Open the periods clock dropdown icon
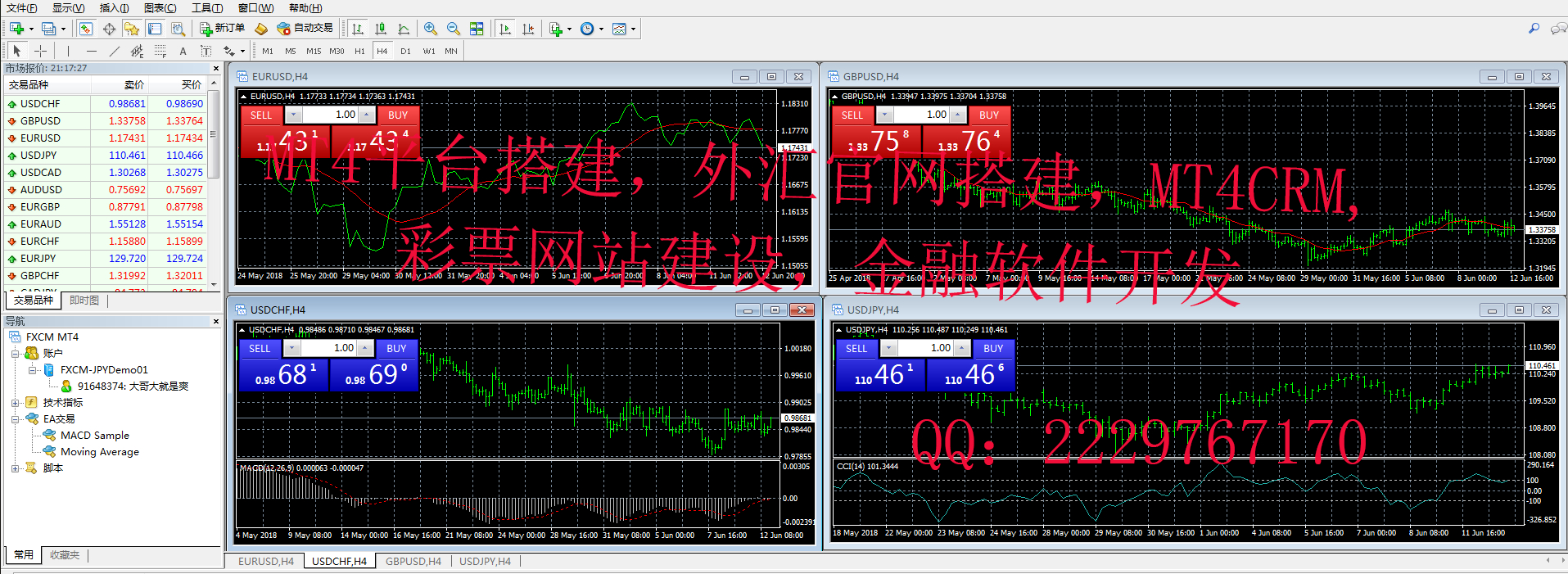Viewport: 1568px width, 574px height. pos(591,29)
